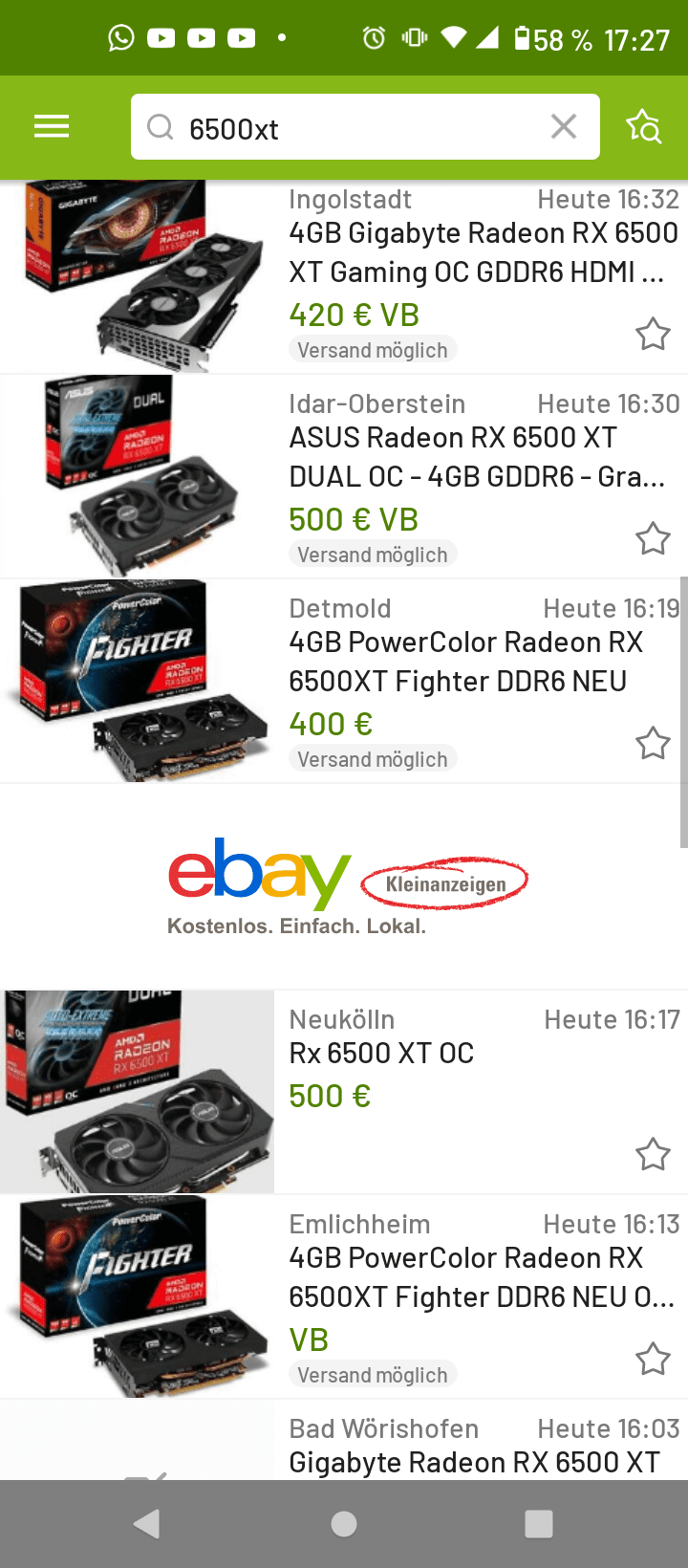Tap the Android home circle button
The image size is (688, 1568).
tap(344, 1524)
